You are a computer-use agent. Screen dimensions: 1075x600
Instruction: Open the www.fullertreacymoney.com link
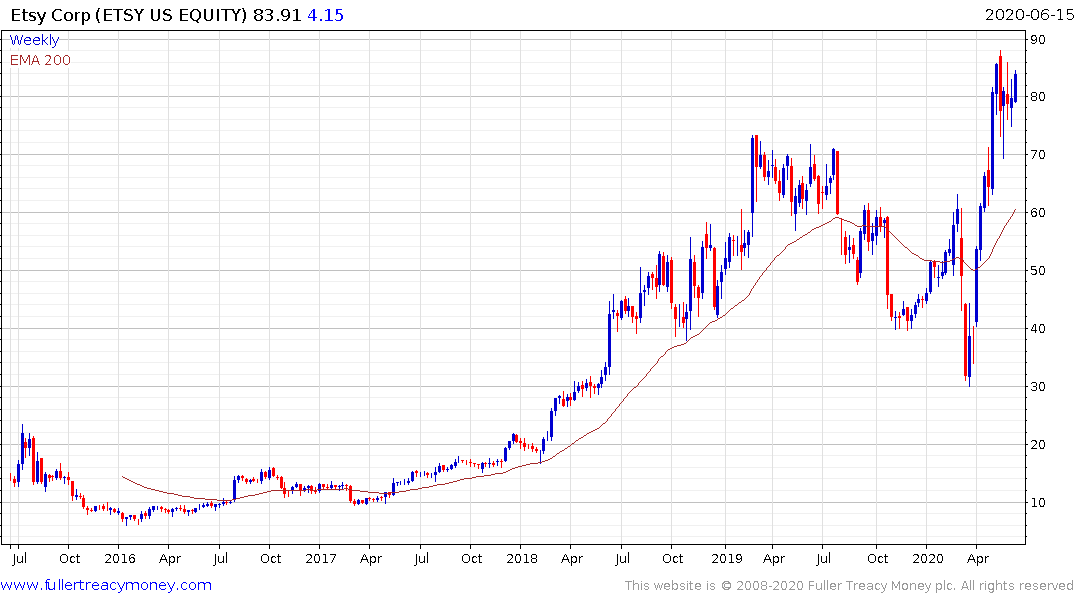tap(106, 585)
